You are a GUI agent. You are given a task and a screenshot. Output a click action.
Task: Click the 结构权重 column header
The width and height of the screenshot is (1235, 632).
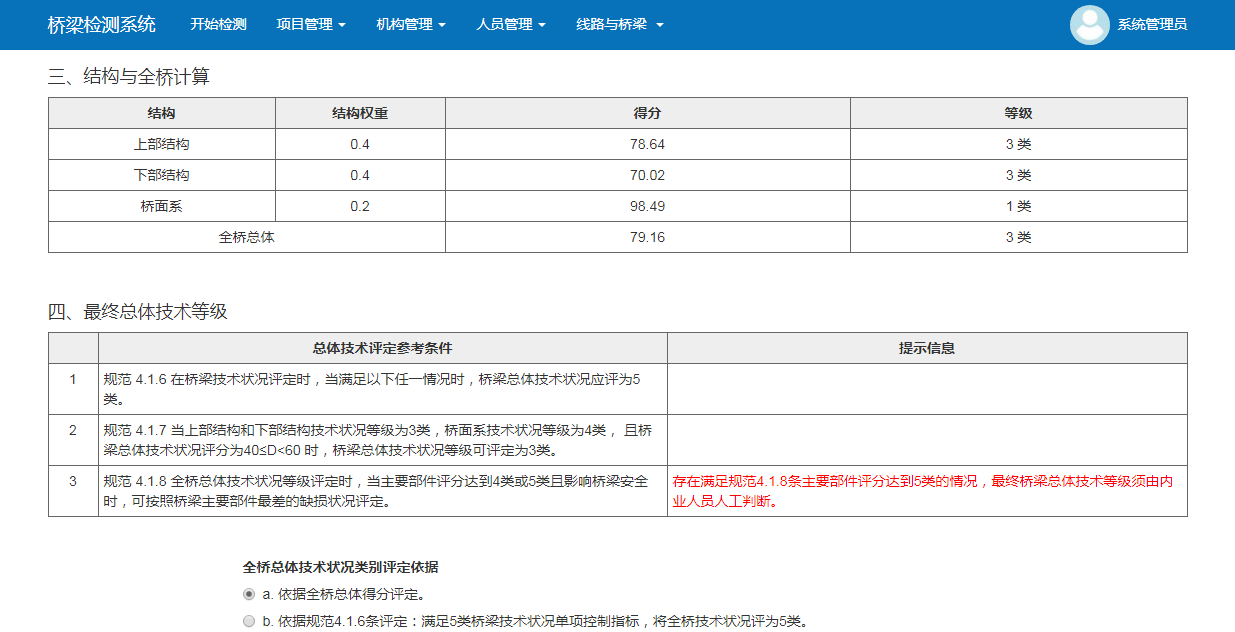click(x=360, y=113)
